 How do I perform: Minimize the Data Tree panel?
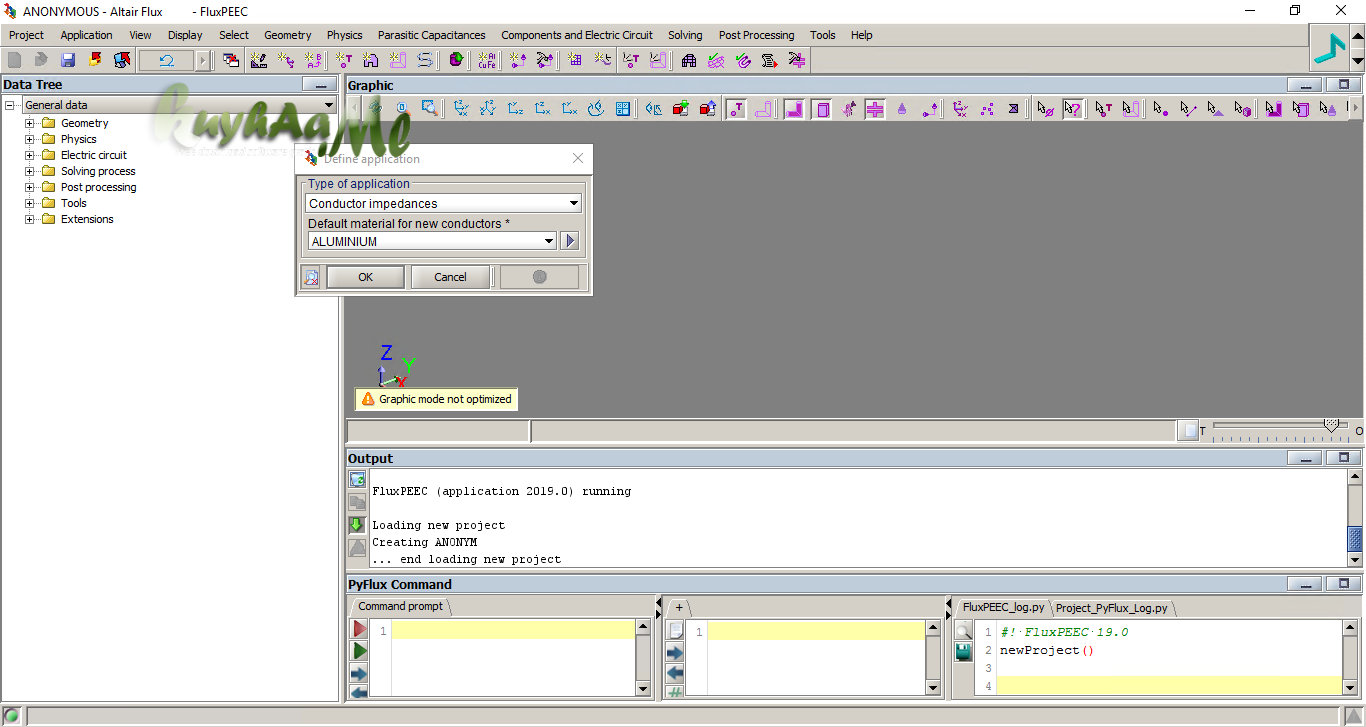click(x=319, y=85)
